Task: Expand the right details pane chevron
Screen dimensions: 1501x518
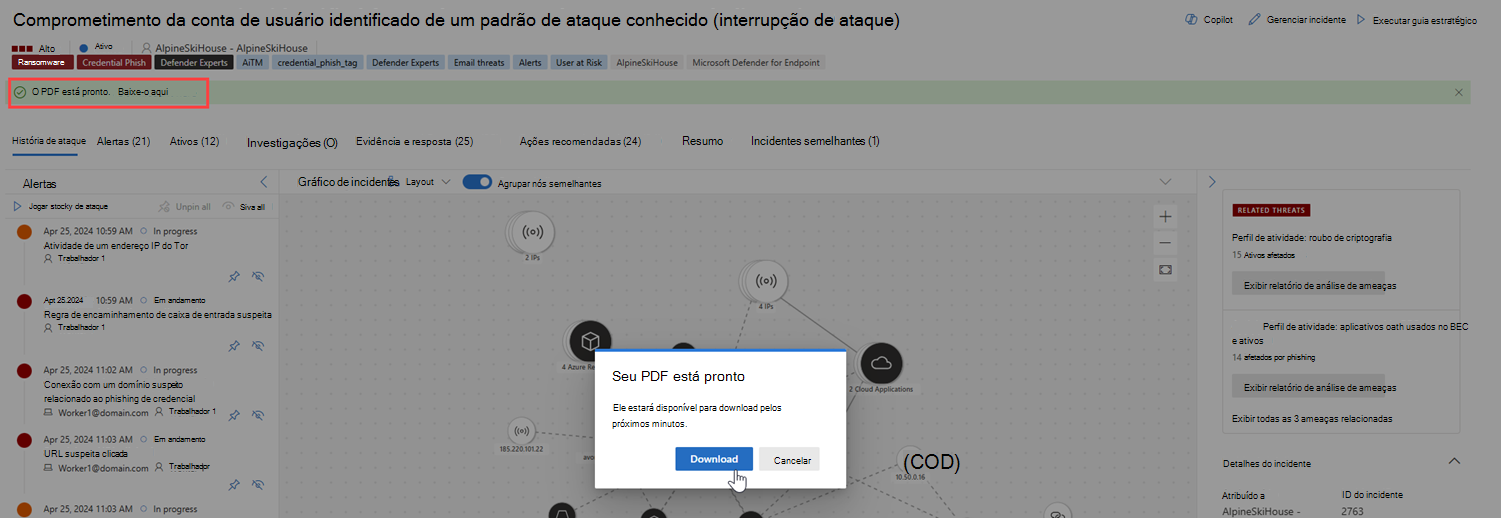Action: tap(1211, 182)
